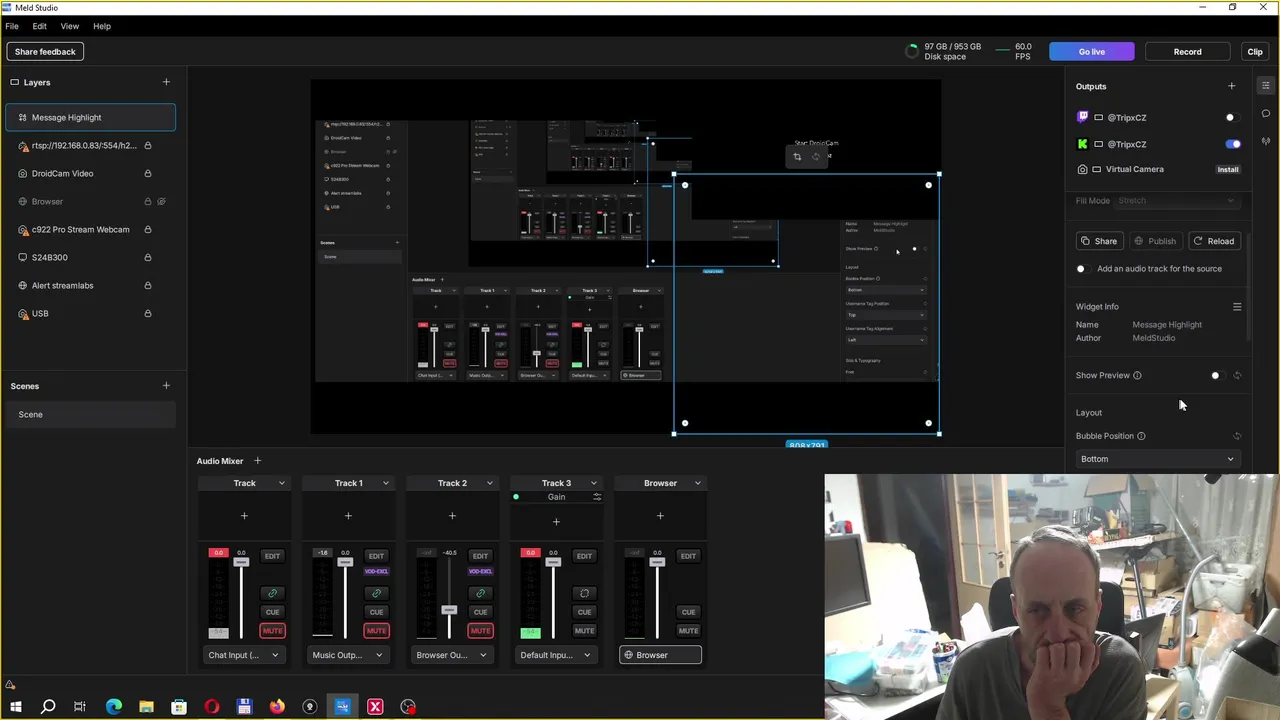Select the Message Highlight layer
Screen dimensions: 1280x720
click(x=91, y=117)
